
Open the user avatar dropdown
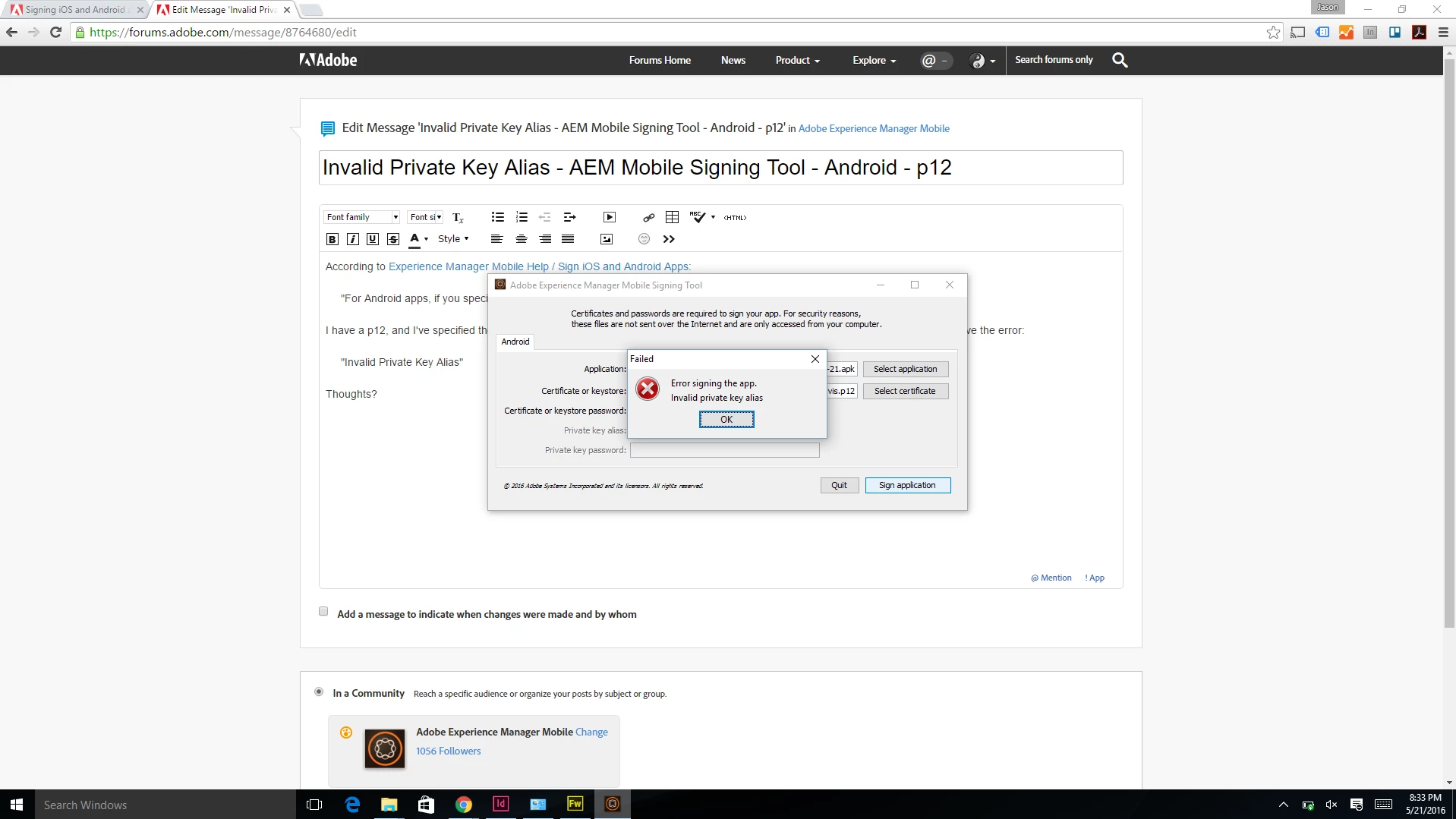pos(982,60)
